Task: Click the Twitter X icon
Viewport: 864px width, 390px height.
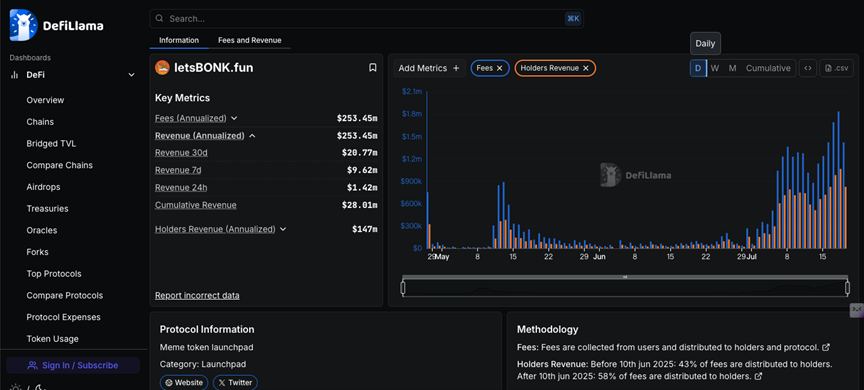Action: (x=222, y=382)
